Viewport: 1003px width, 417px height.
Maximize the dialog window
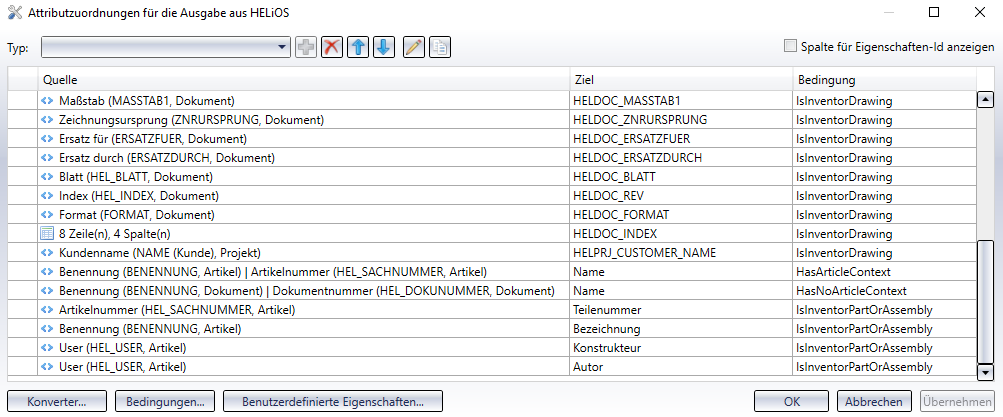pyautogui.click(x=934, y=12)
